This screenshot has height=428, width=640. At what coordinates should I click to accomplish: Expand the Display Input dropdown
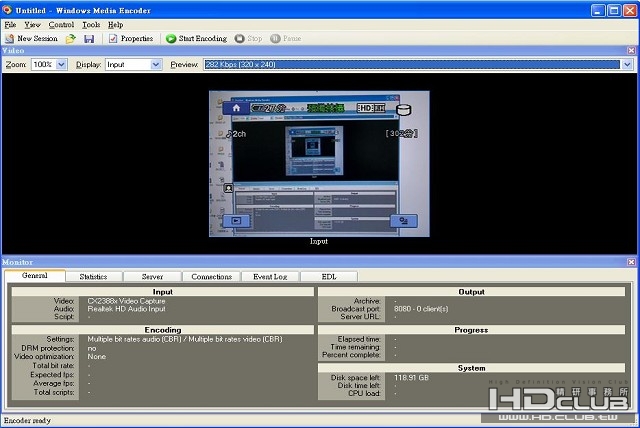[x=156, y=64]
